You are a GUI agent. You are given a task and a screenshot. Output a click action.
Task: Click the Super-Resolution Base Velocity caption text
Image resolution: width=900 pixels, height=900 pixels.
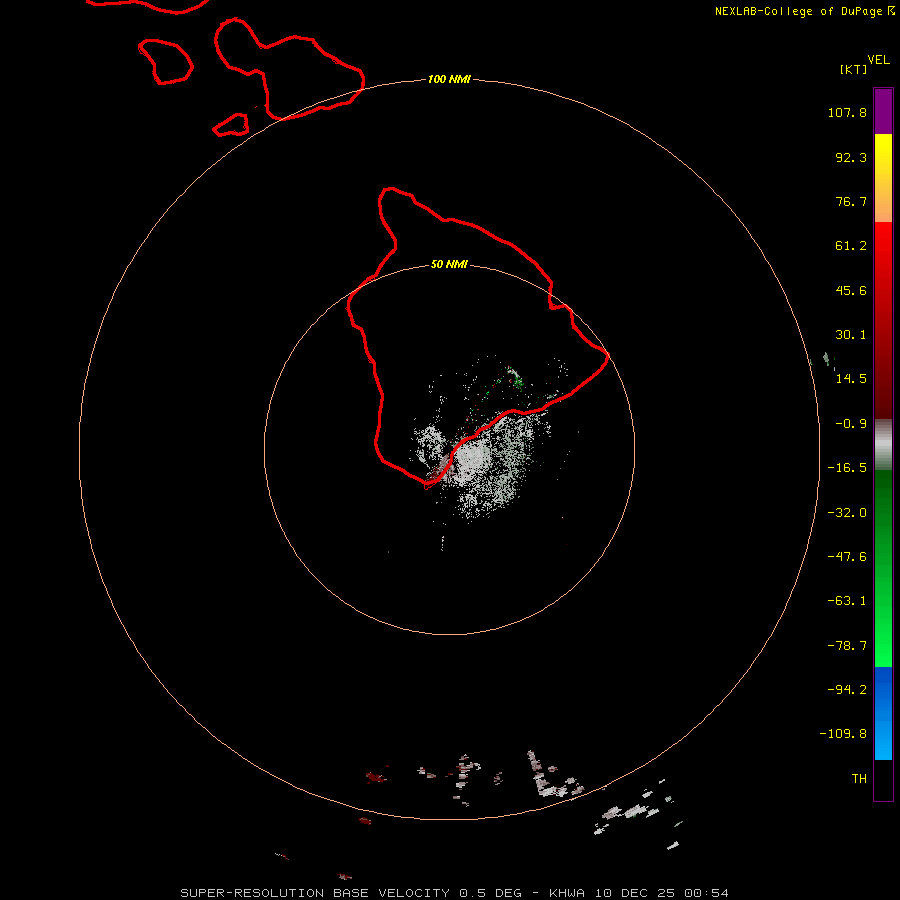click(455, 893)
